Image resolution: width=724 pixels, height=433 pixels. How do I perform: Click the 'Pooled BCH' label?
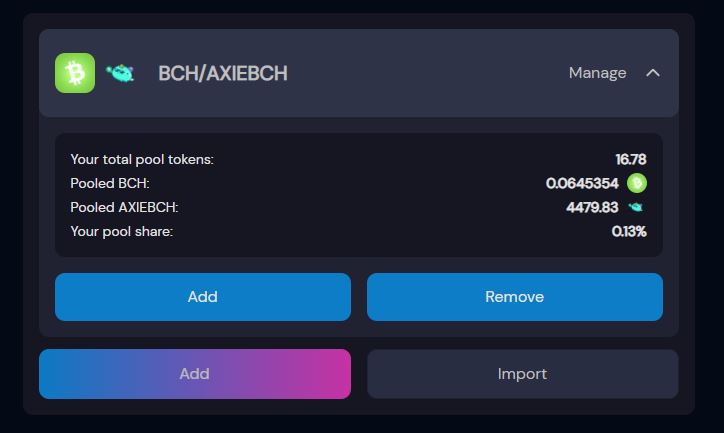click(110, 183)
